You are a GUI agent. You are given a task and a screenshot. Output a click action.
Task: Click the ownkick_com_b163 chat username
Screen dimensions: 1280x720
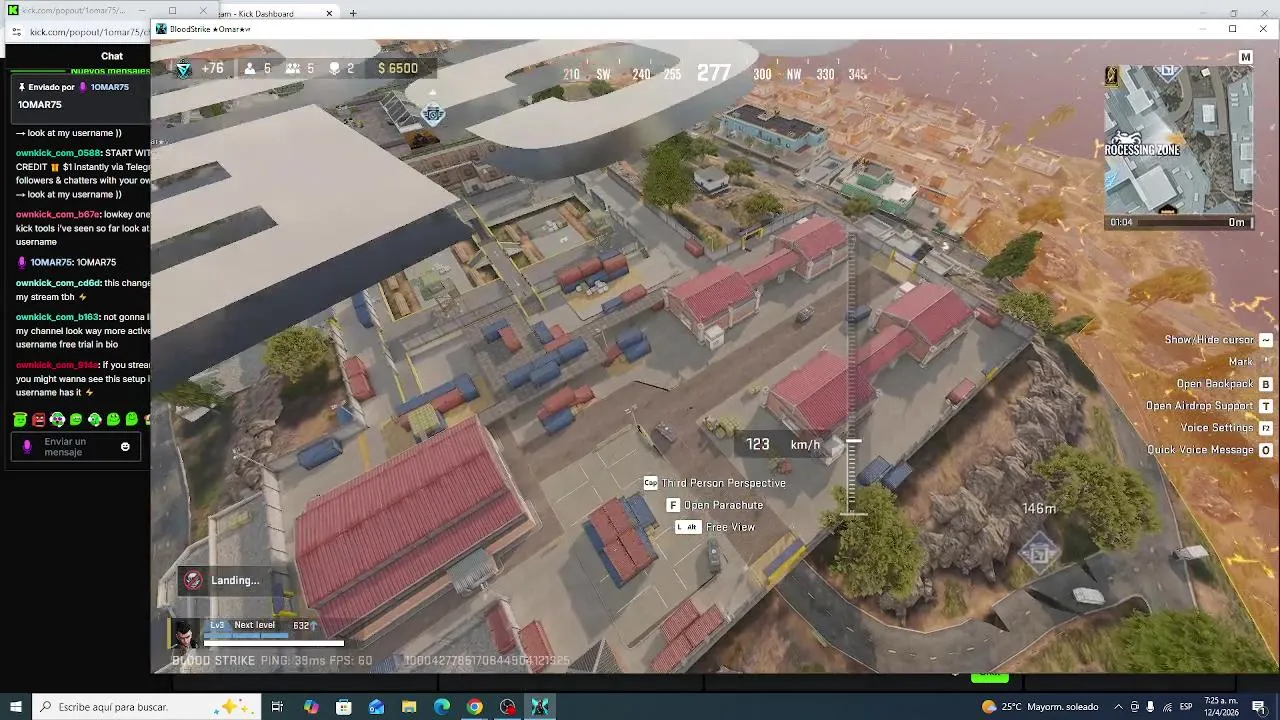pyautogui.click(x=57, y=317)
